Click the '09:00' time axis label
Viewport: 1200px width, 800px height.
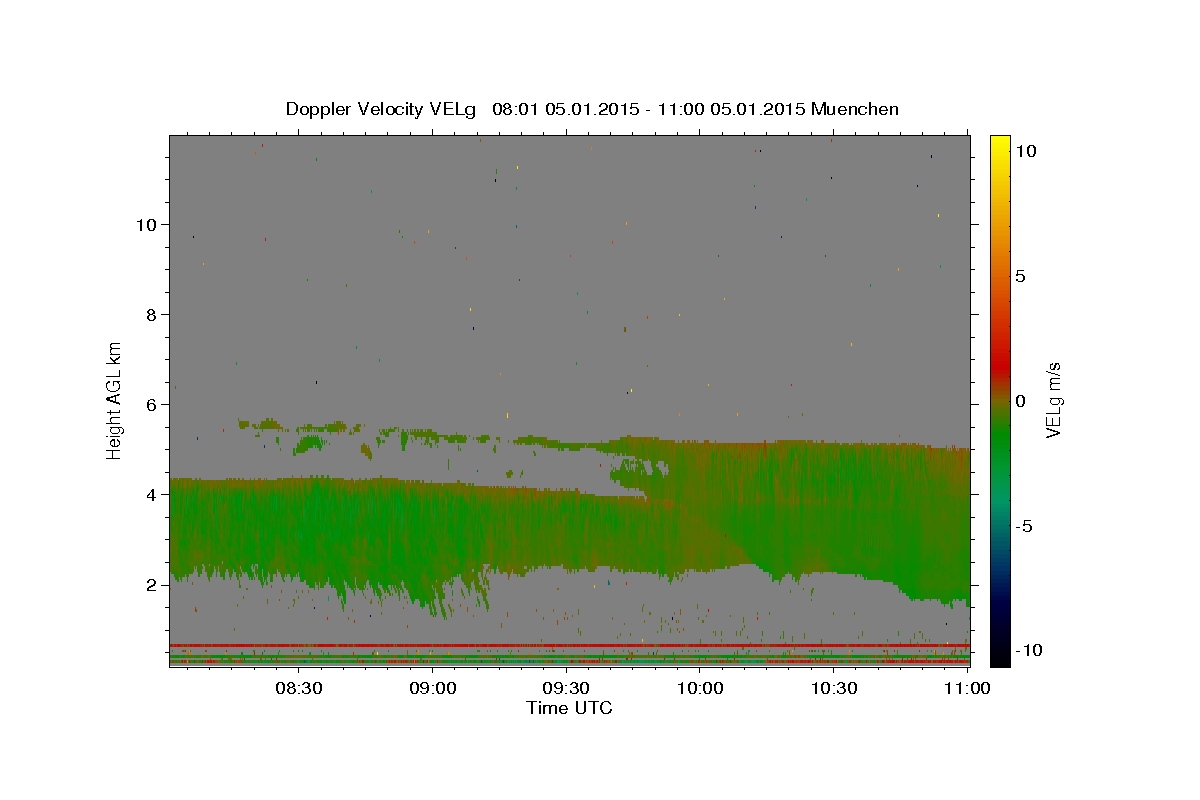point(432,688)
